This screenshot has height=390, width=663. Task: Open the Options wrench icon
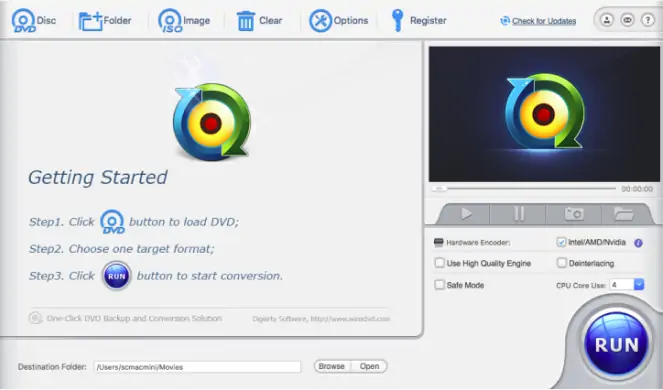pyautogui.click(x=320, y=21)
